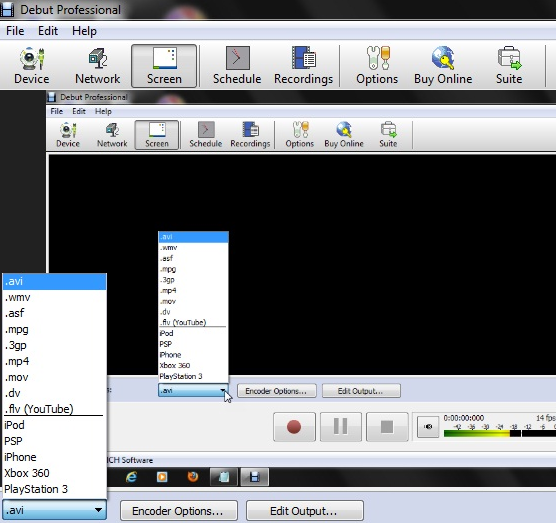Viewport: 556px width, 523px height.
Task: Choose the Network camera icon in main toolbar
Action: 98,66
